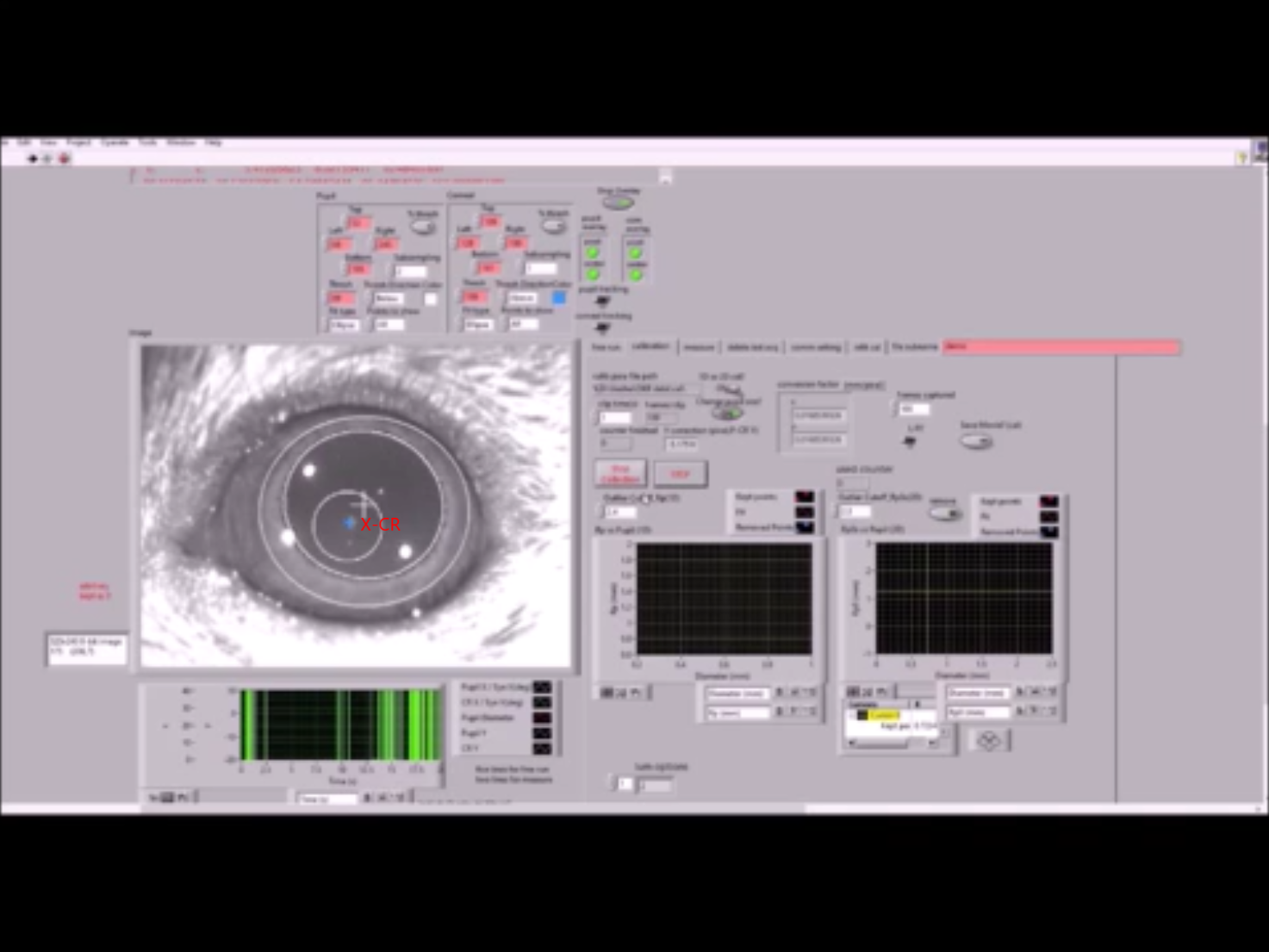The width and height of the screenshot is (1269, 952).
Task: Click the cursor legend horizontal scrollbar
Action: (893, 743)
